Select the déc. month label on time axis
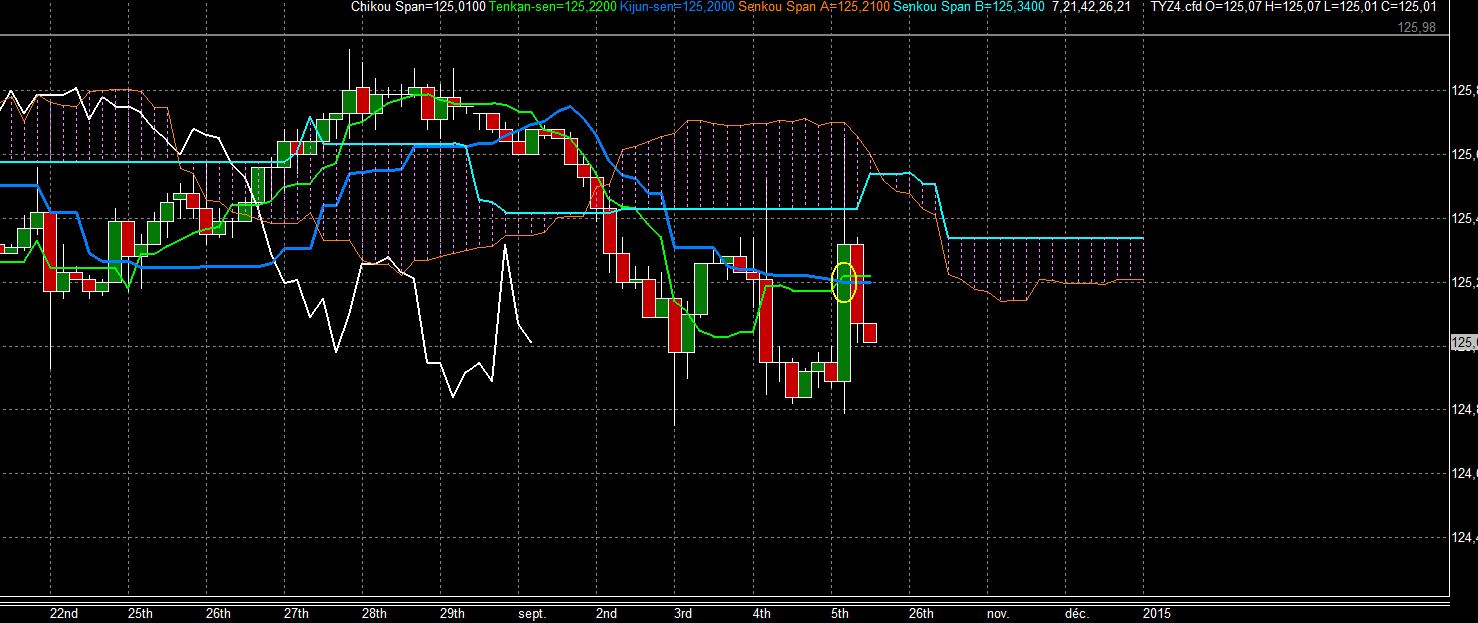Viewport: 1478px width, 623px height. click(x=1076, y=613)
